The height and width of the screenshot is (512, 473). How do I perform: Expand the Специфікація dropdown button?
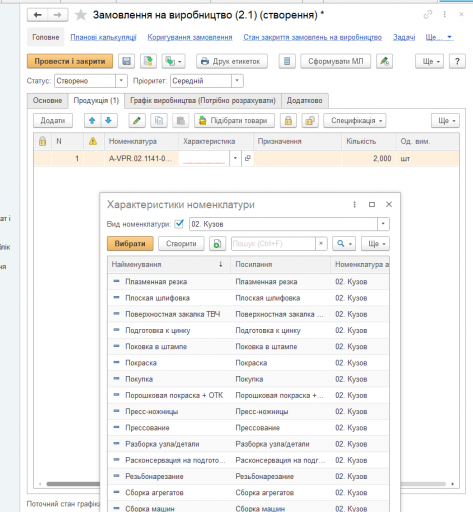click(355, 121)
